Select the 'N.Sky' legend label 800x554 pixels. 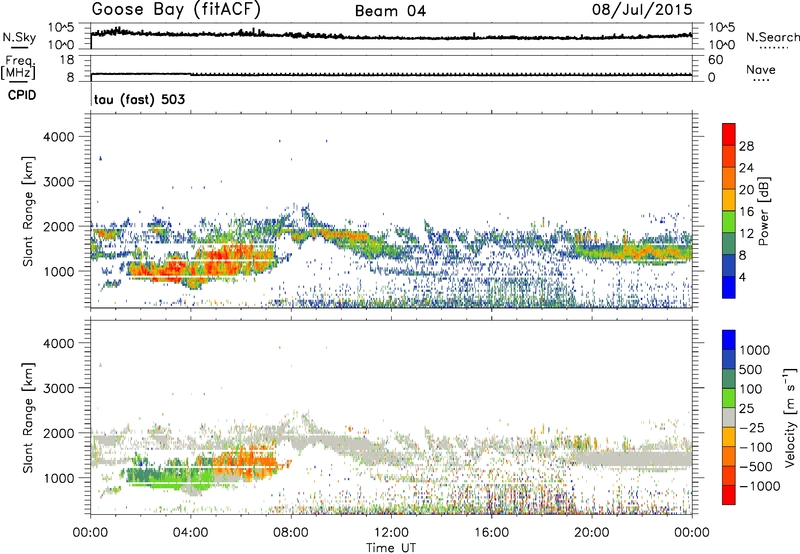(x=19, y=37)
